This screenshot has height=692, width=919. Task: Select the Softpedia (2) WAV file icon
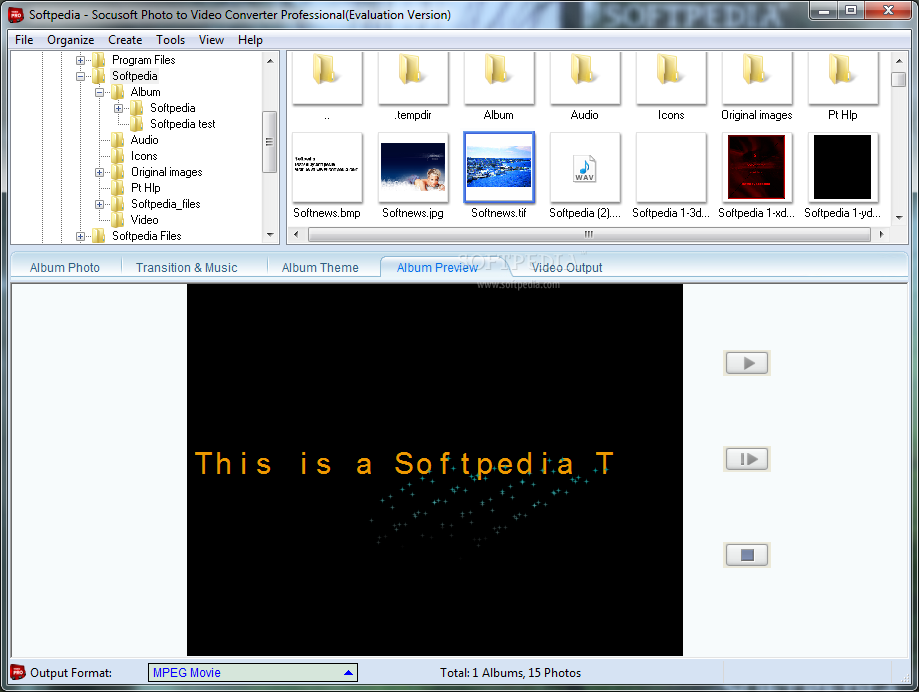pyautogui.click(x=585, y=168)
